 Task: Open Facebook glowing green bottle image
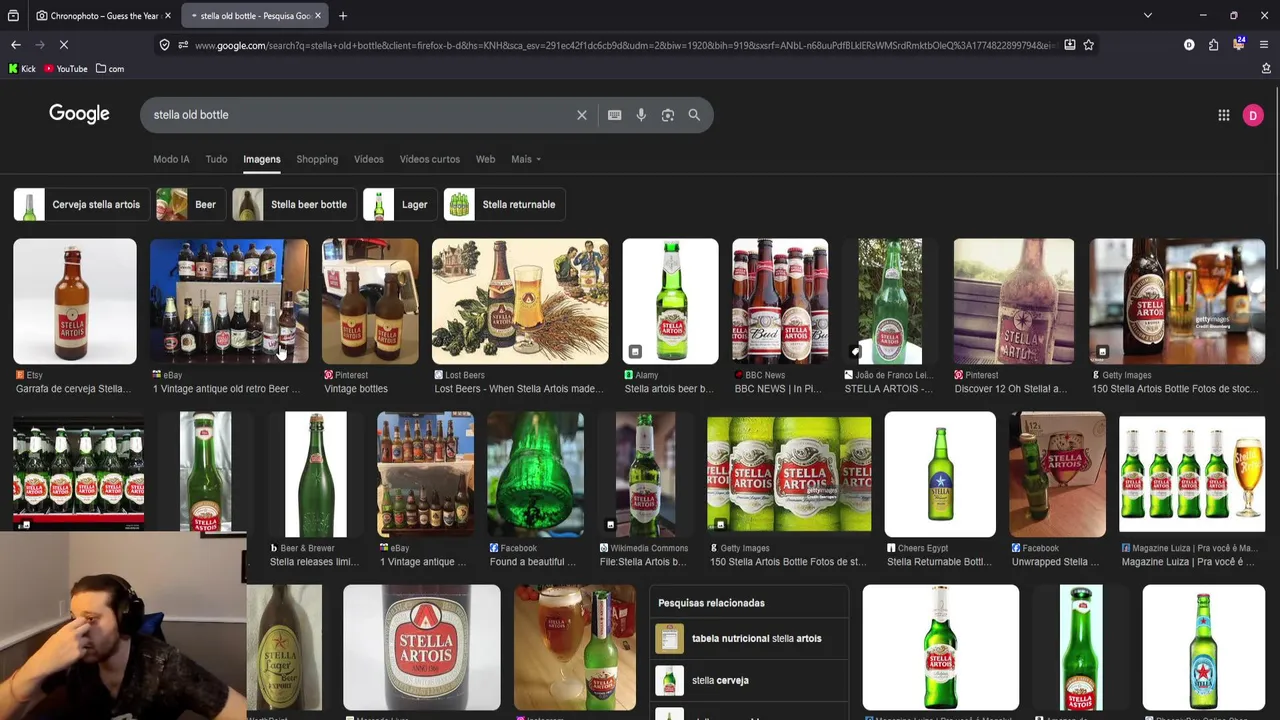[x=535, y=474]
